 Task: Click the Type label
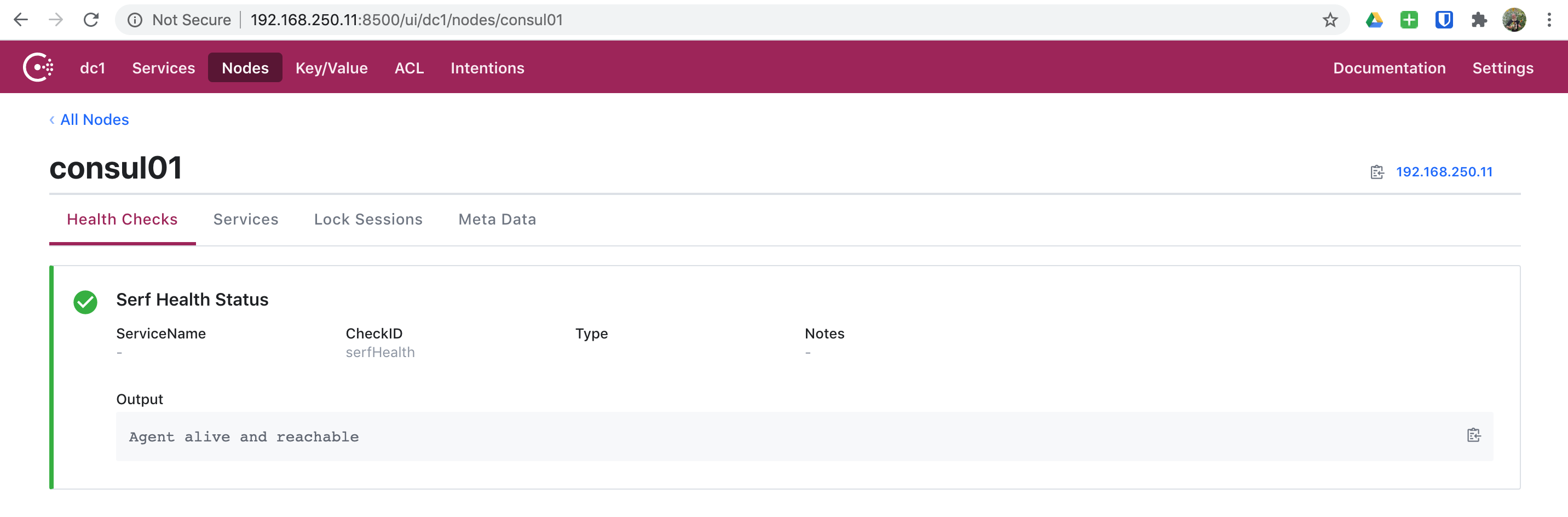[x=592, y=334]
